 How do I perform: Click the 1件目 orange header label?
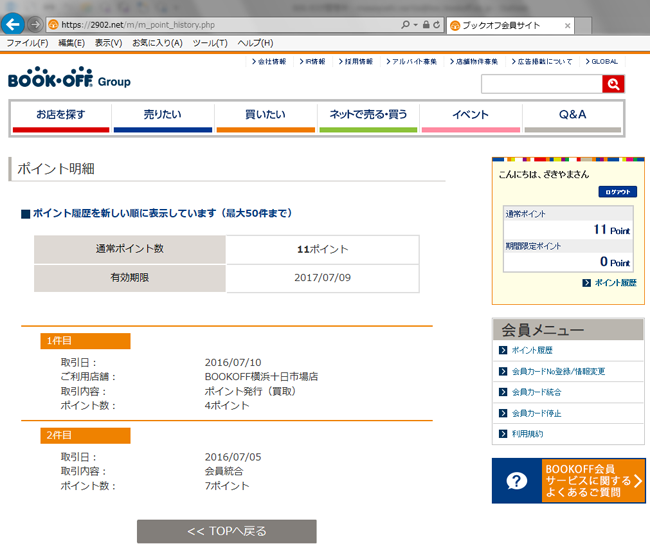[x=85, y=341]
